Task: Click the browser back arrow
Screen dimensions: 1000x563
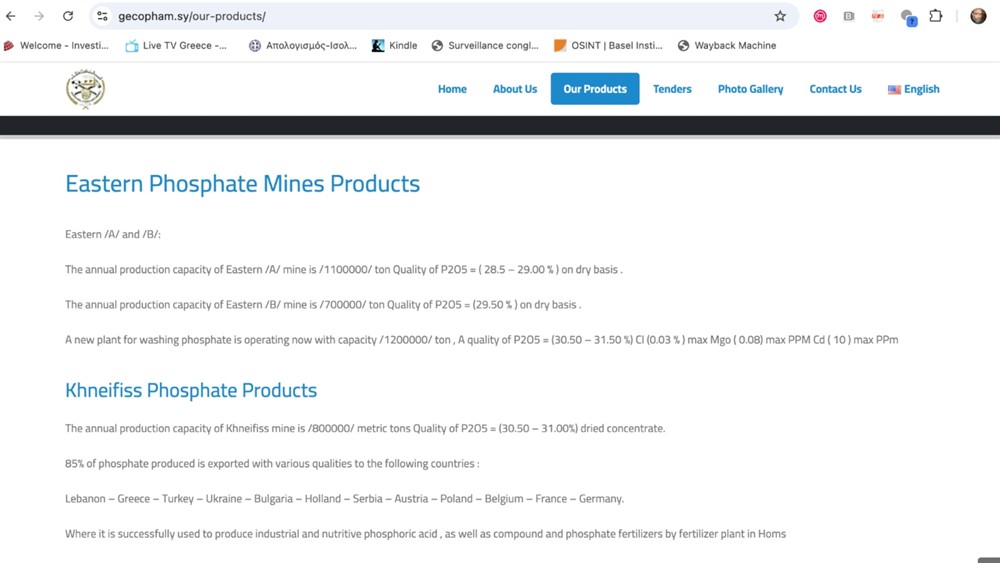Action: (11, 16)
